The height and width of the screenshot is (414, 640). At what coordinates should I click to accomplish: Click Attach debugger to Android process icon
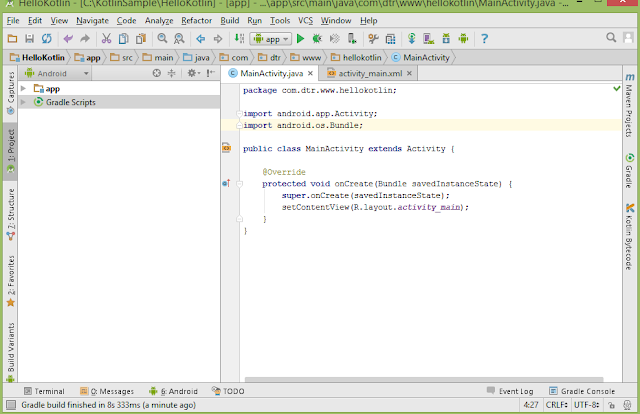pyautogui.click(x=351, y=39)
